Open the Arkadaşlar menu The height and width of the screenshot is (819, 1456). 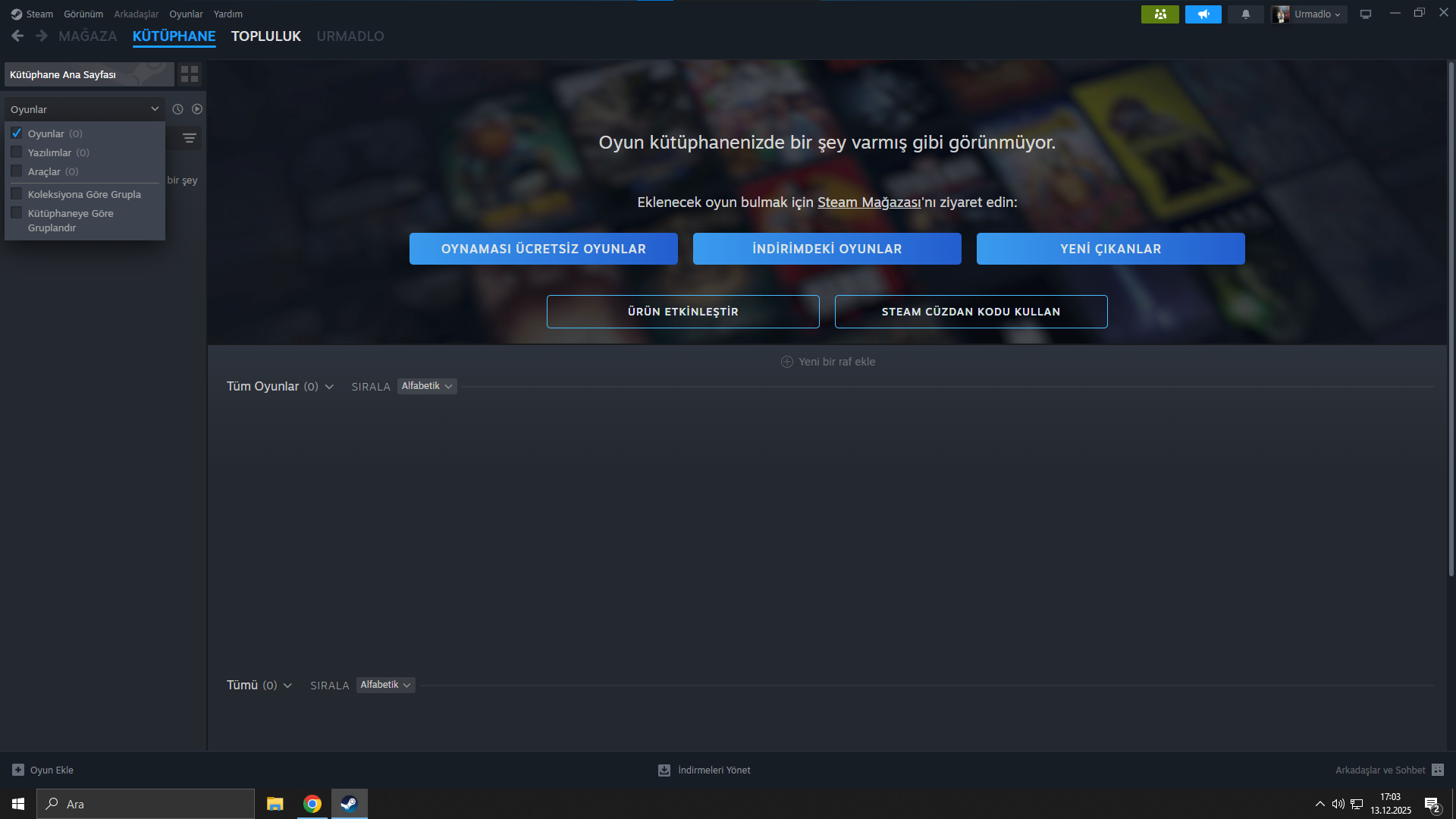tap(136, 14)
